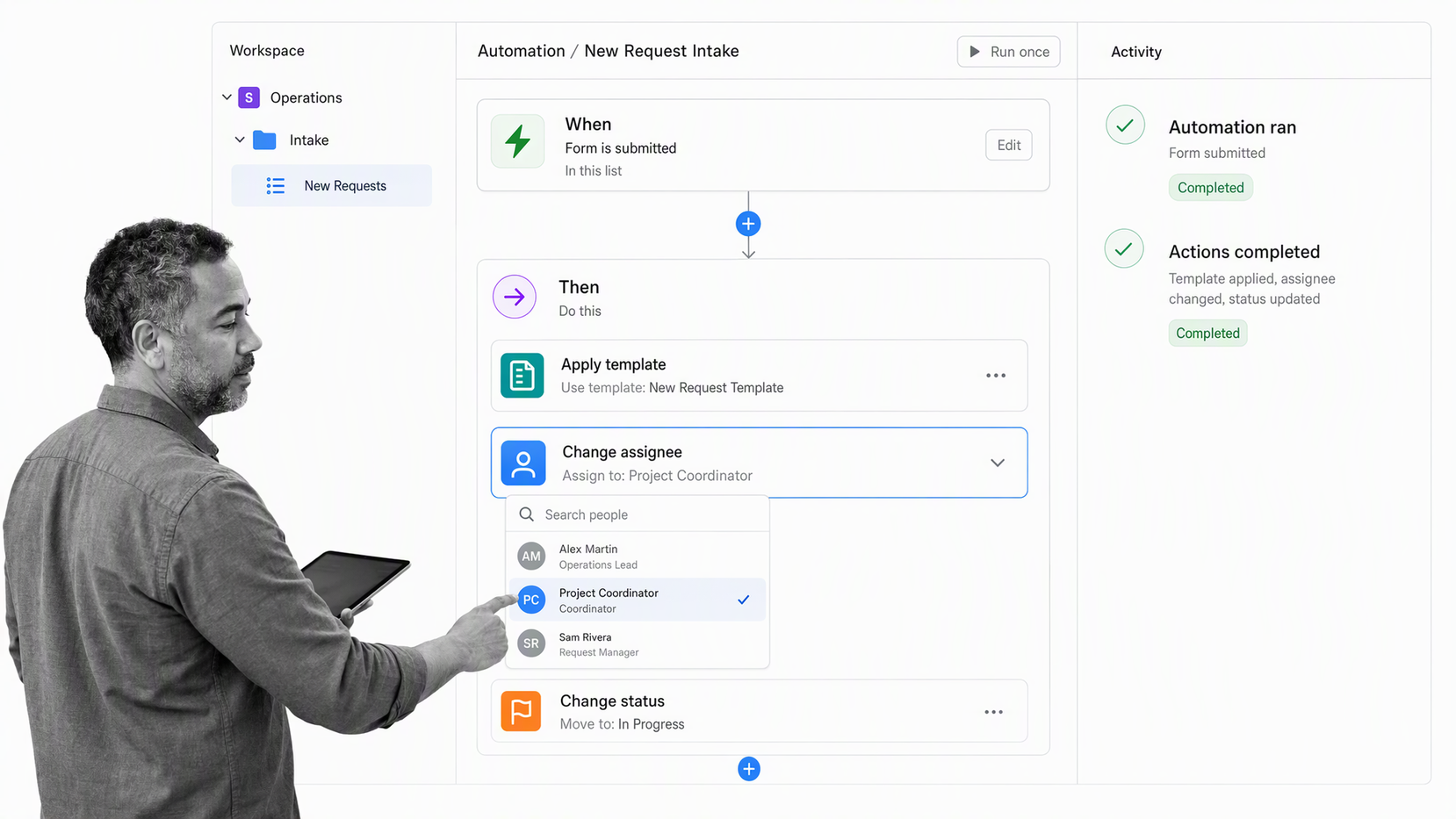Click the Intake folder label
Screen dimensions: 1456x819
[x=309, y=140]
